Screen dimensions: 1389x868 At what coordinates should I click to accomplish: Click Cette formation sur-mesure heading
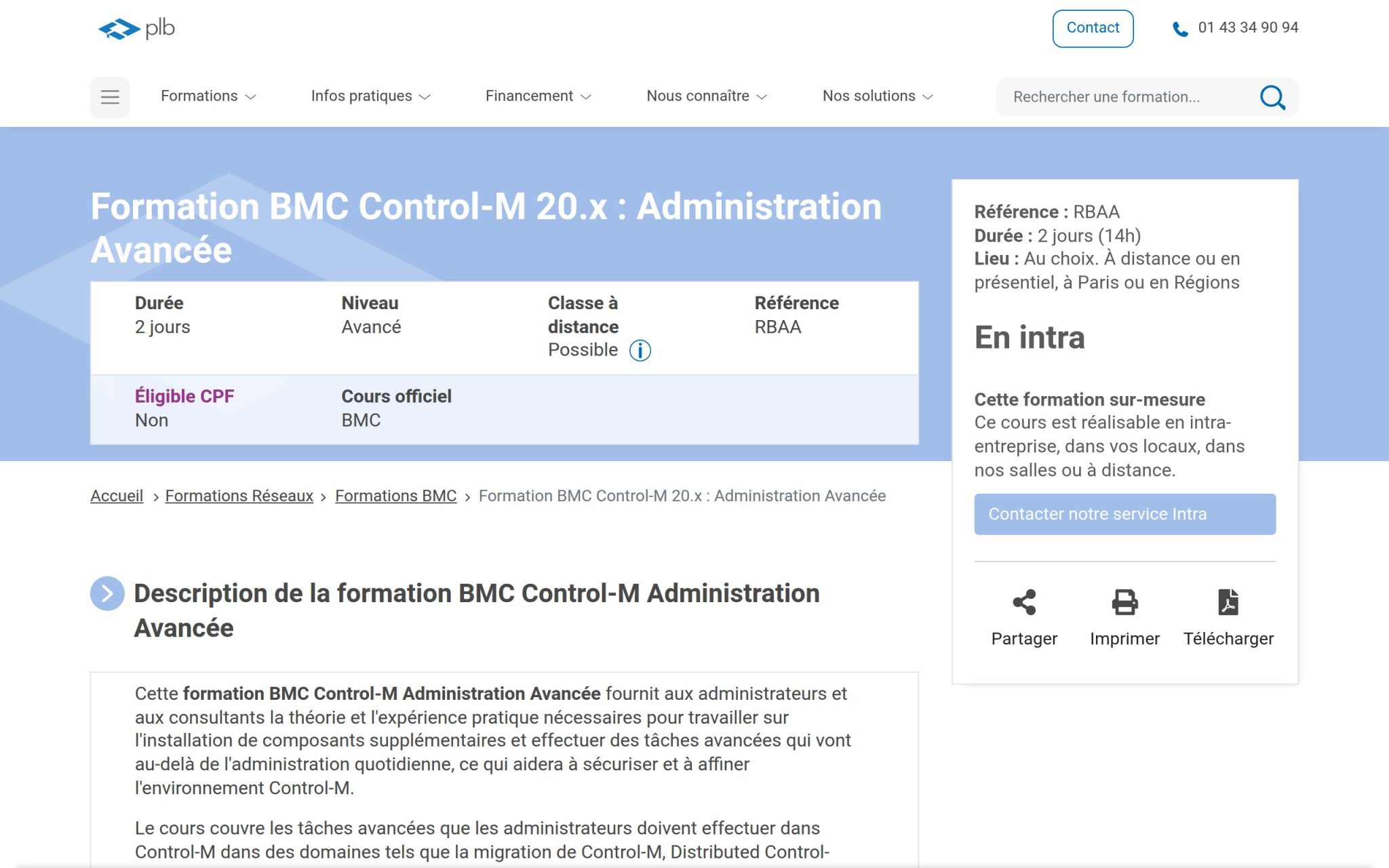(x=1089, y=399)
